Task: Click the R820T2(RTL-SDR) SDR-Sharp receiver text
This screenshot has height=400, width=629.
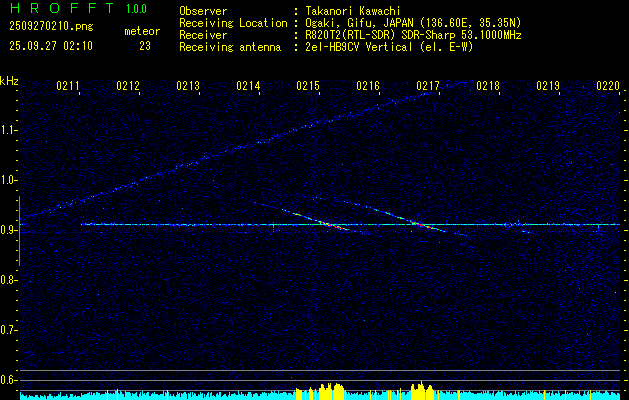Action: [413, 35]
